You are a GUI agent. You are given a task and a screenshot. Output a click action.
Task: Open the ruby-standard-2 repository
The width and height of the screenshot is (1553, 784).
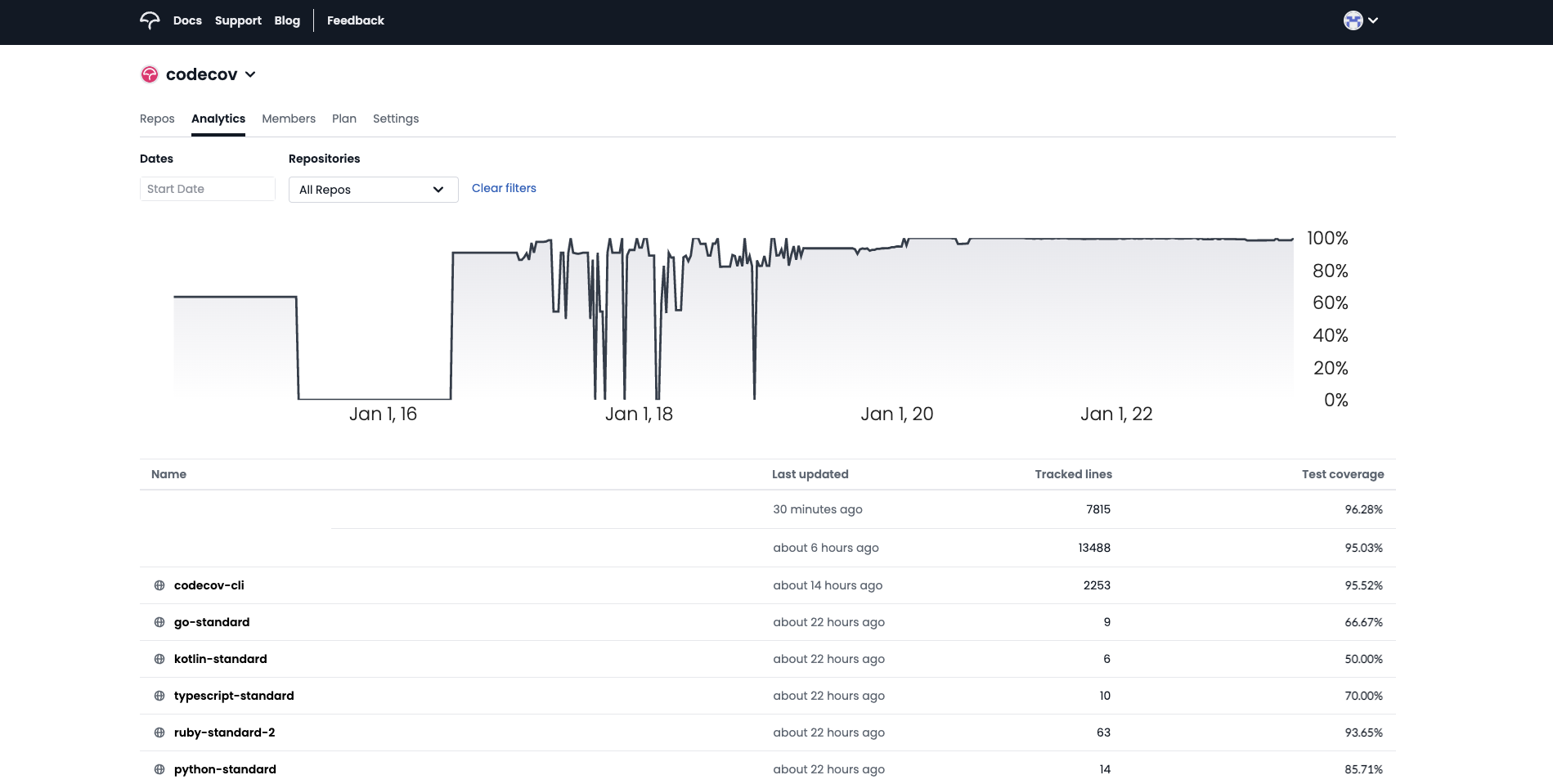(225, 732)
